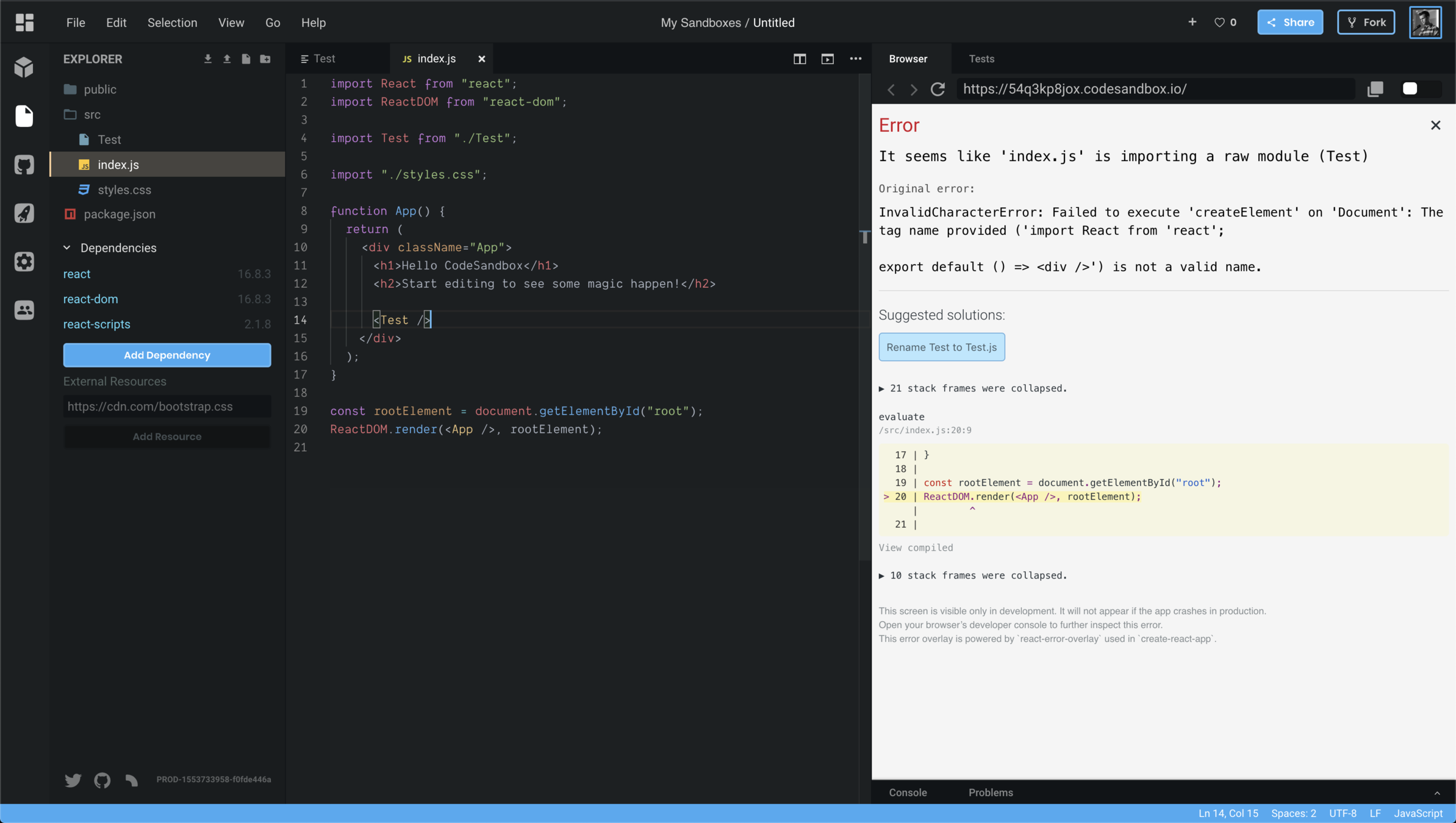The width and height of the screenshot is (1456, 823).
Task: Split the editor with layout icon
Action: pyautogui.click(x=799, y=59)
